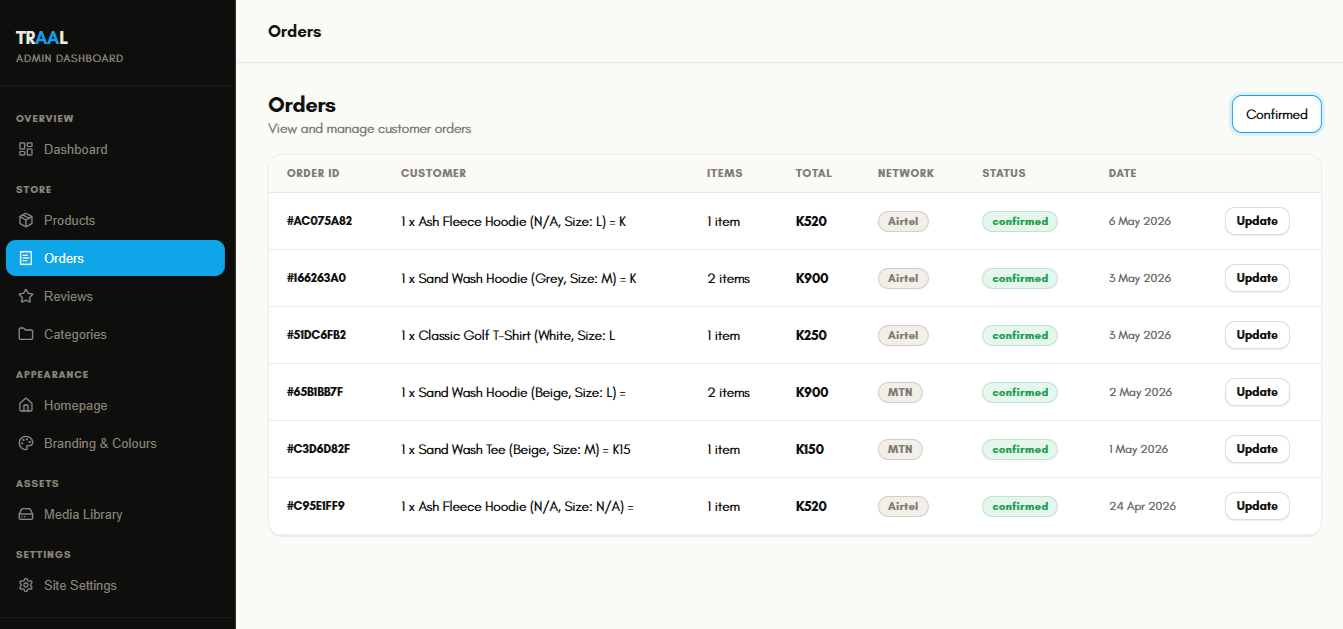Go to Products in sidebar

pos(115,220)
